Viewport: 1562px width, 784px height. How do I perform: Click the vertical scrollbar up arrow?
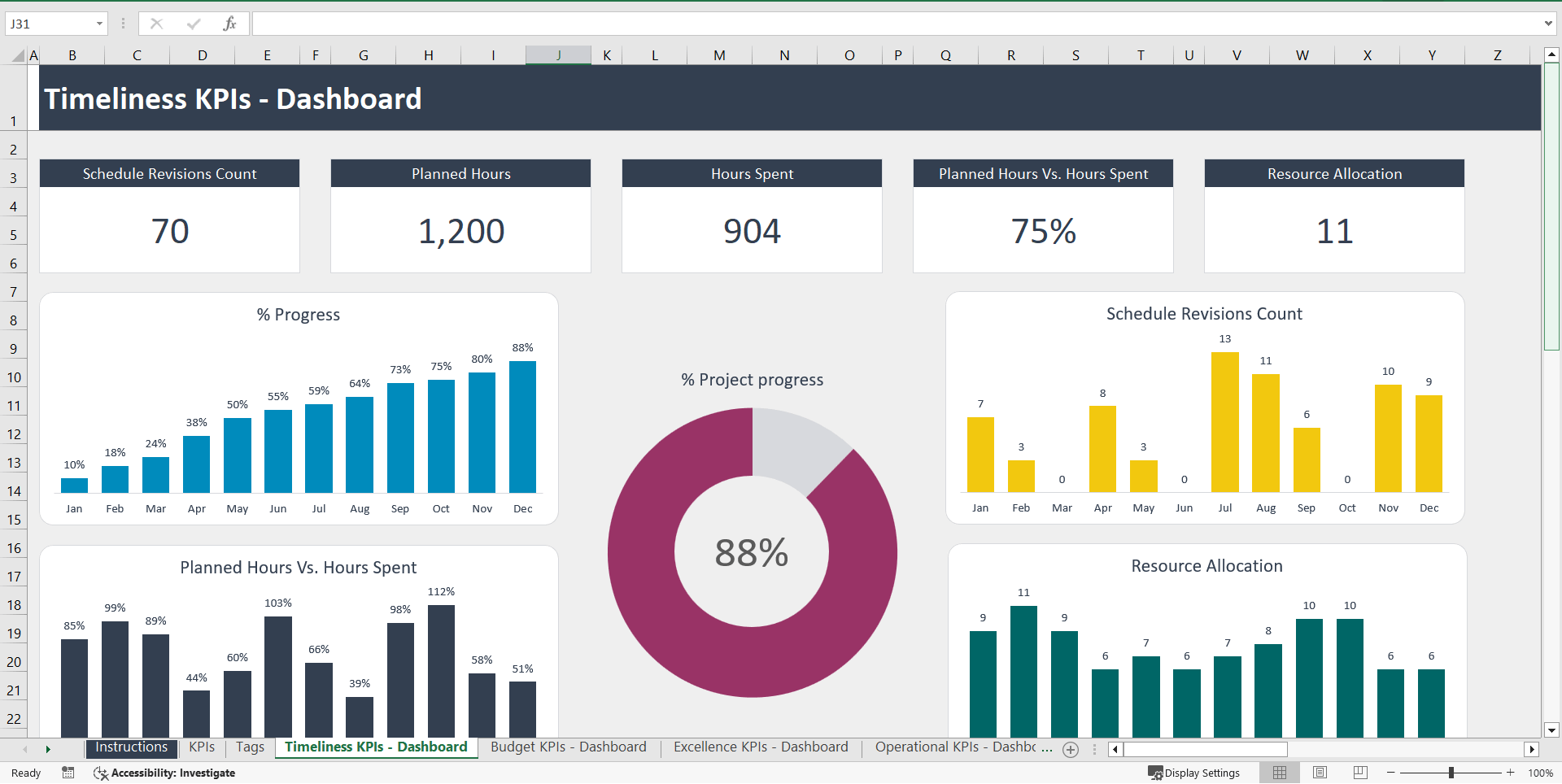[x=1551, y=55]
